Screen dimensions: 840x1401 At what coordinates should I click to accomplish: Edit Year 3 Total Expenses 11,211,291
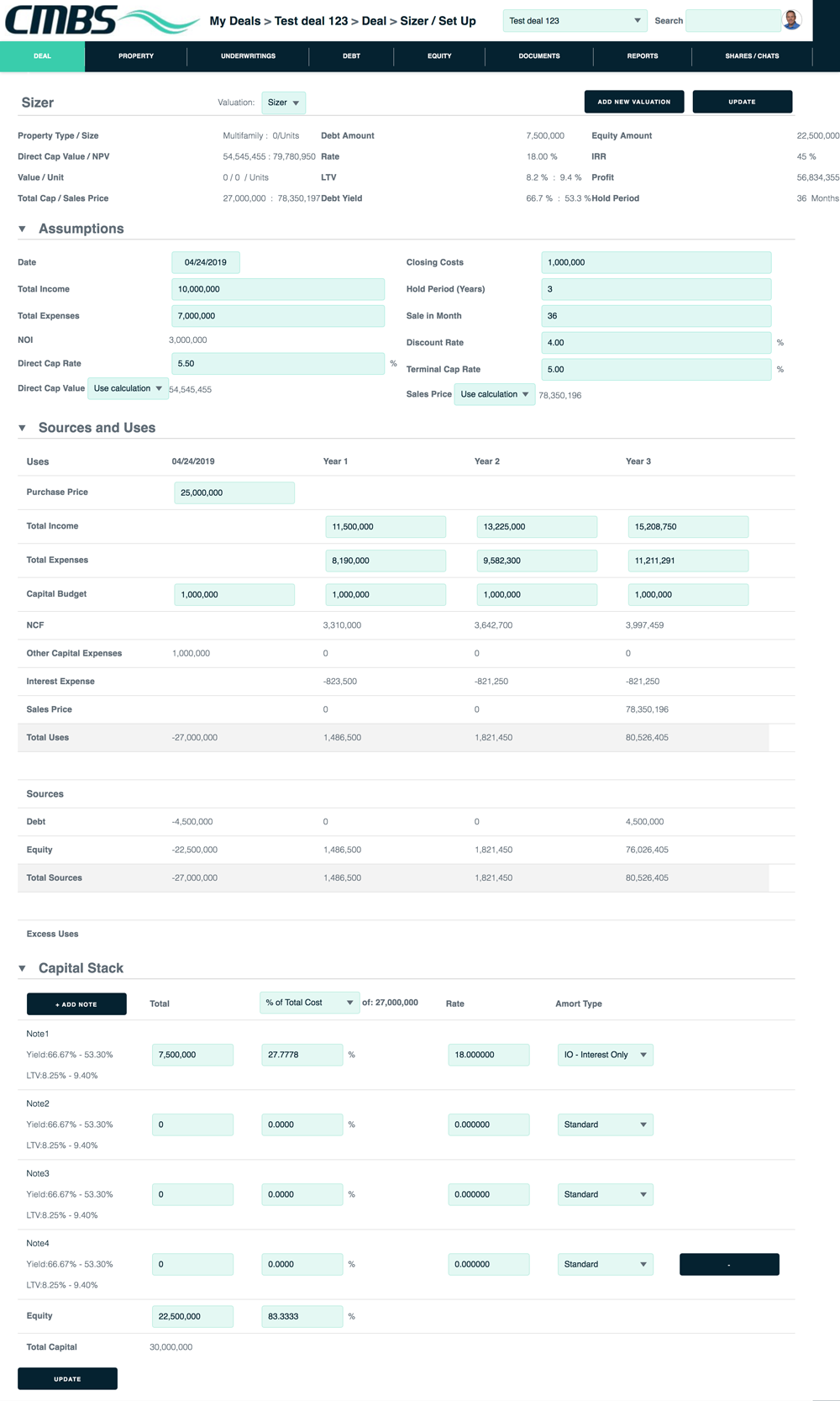click(x=688, y=561)
